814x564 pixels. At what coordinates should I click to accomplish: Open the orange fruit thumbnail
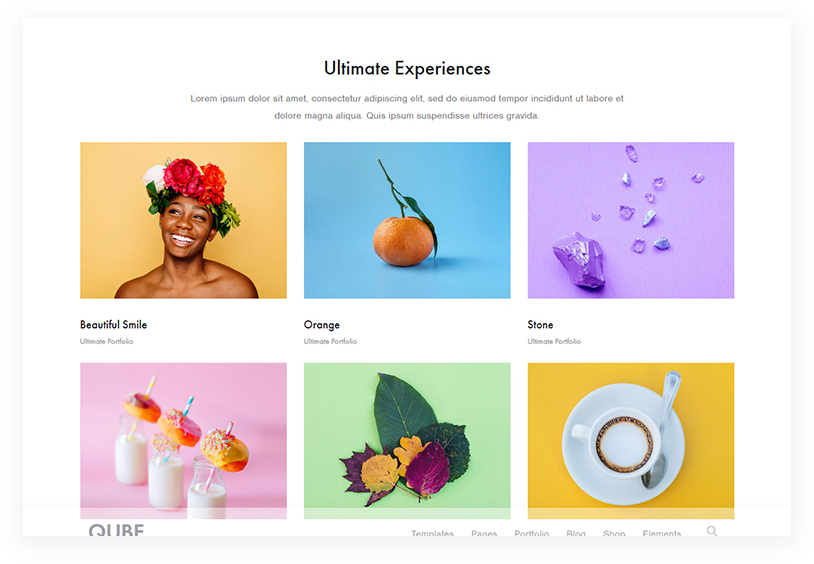[x=407, y=220]
